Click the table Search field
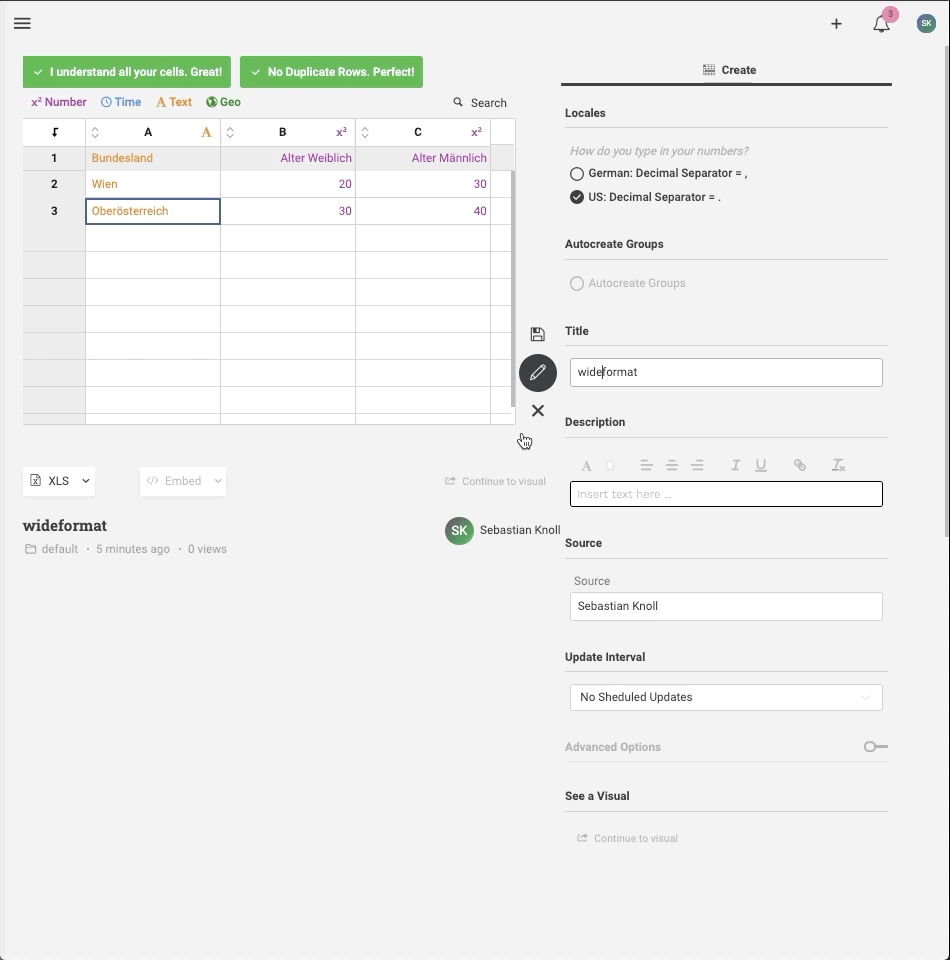The image size is (950, 960). tap(488, 103)
